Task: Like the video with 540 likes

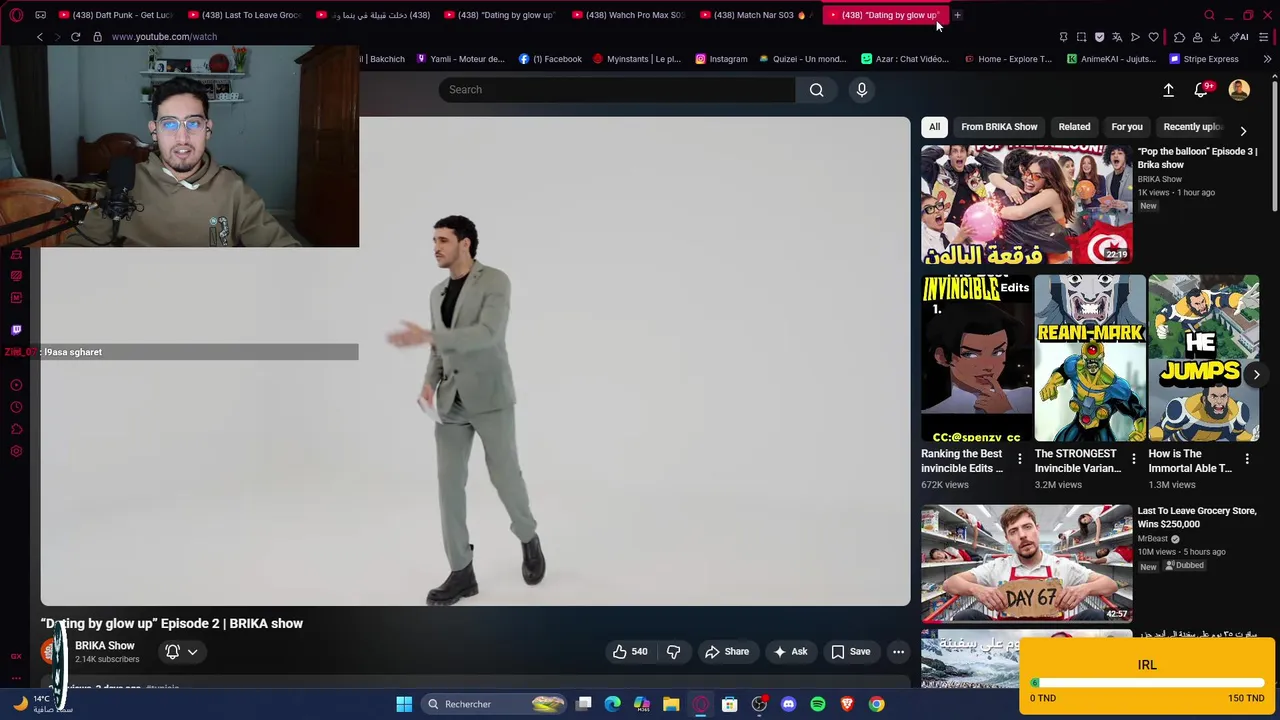Action: (630, 652)
